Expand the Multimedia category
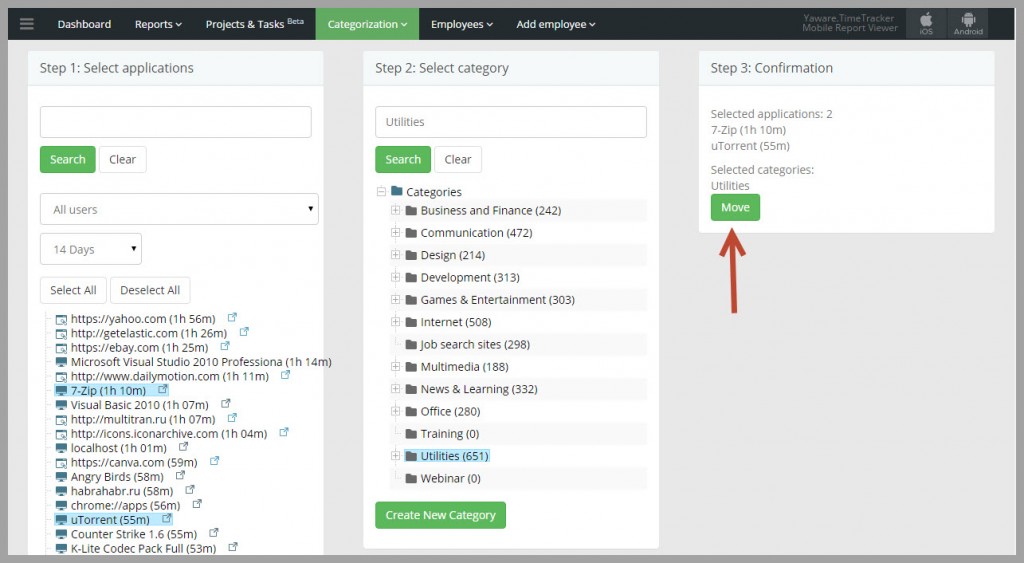 click(x=395, y=366)
